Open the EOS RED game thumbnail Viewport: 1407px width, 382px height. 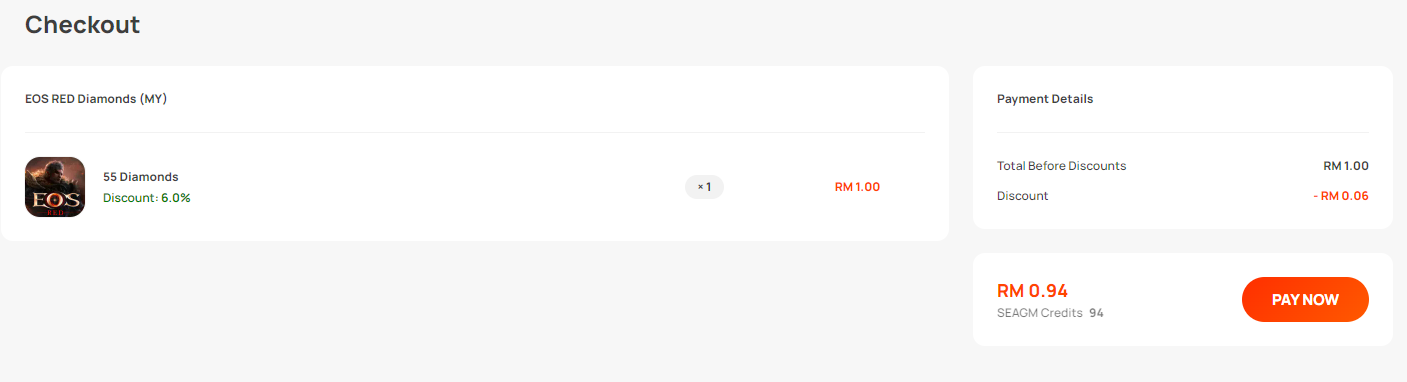(55, 187)
